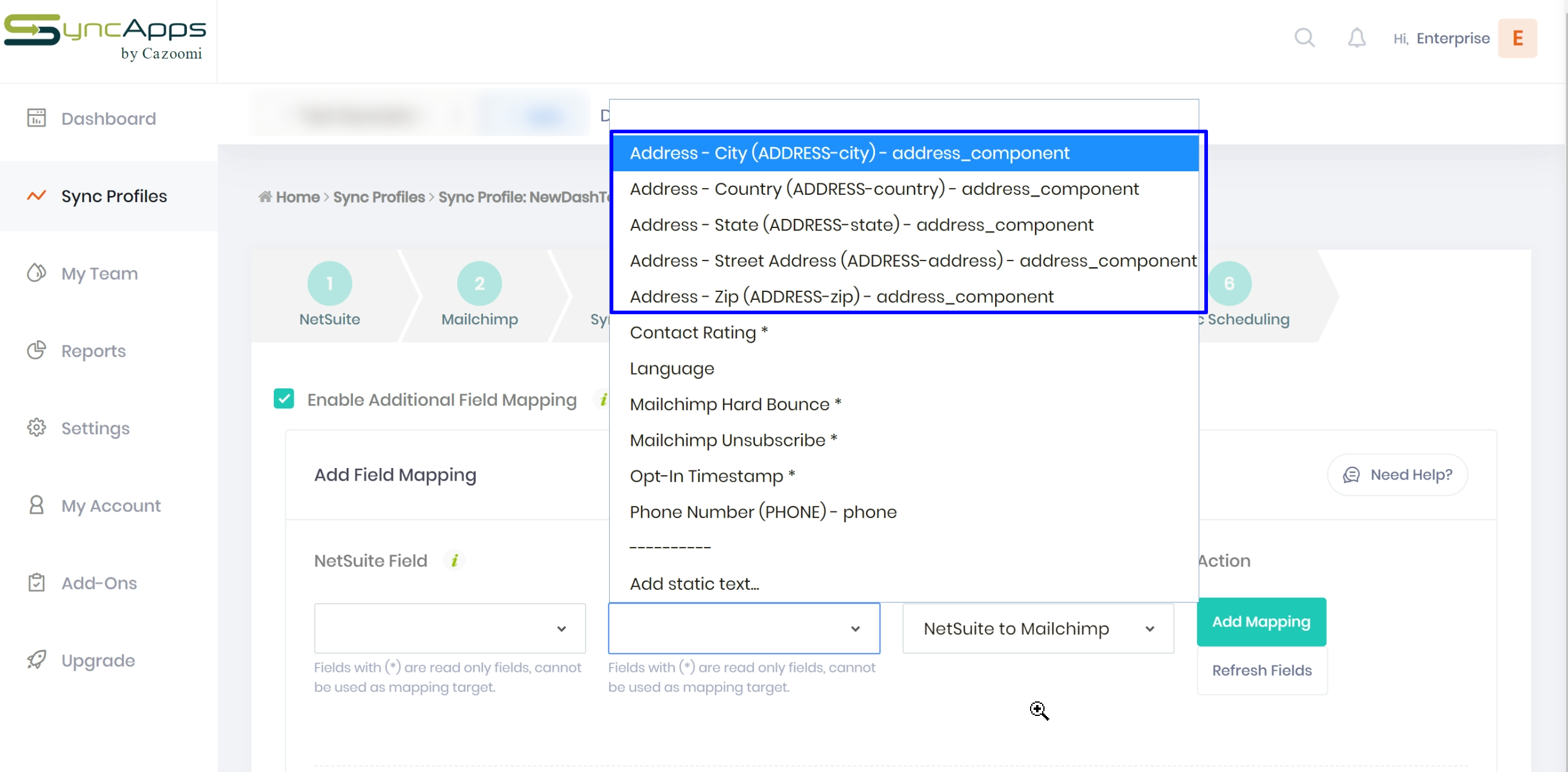Click the Home breadcrumb house icon

(x=265, y=197)
